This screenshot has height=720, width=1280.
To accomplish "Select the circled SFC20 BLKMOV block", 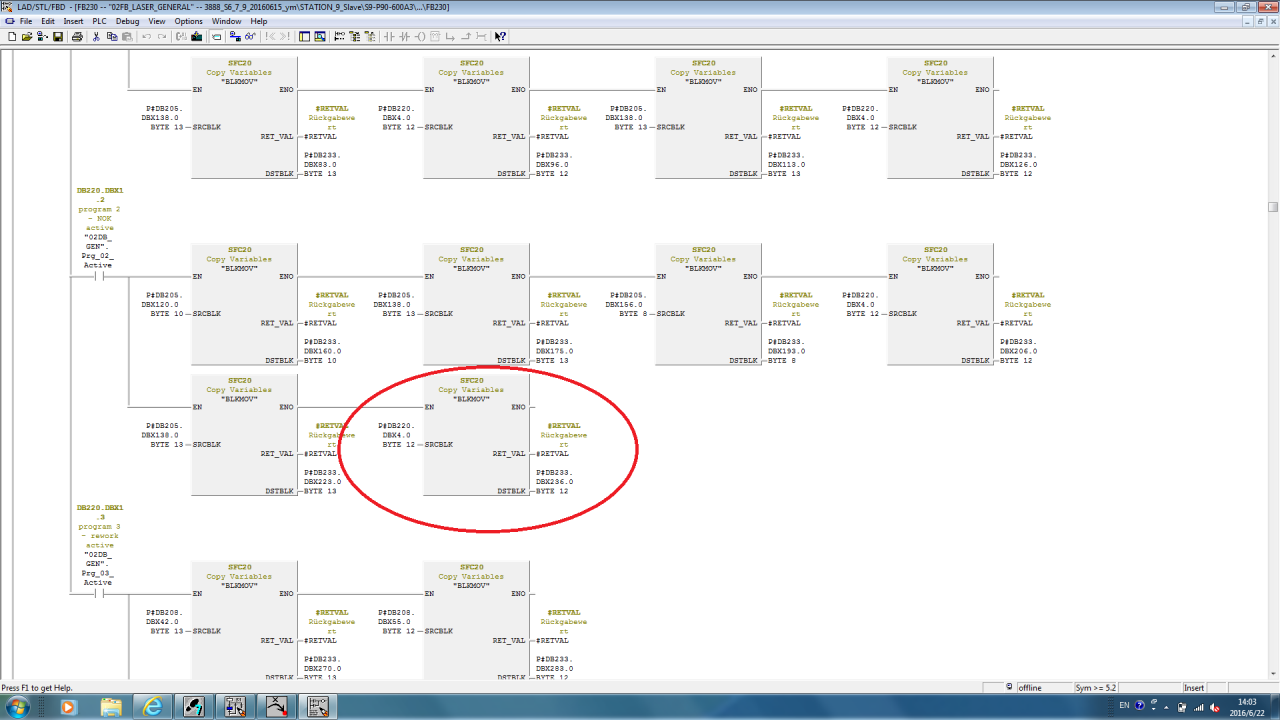I will (x=476, y=435).
